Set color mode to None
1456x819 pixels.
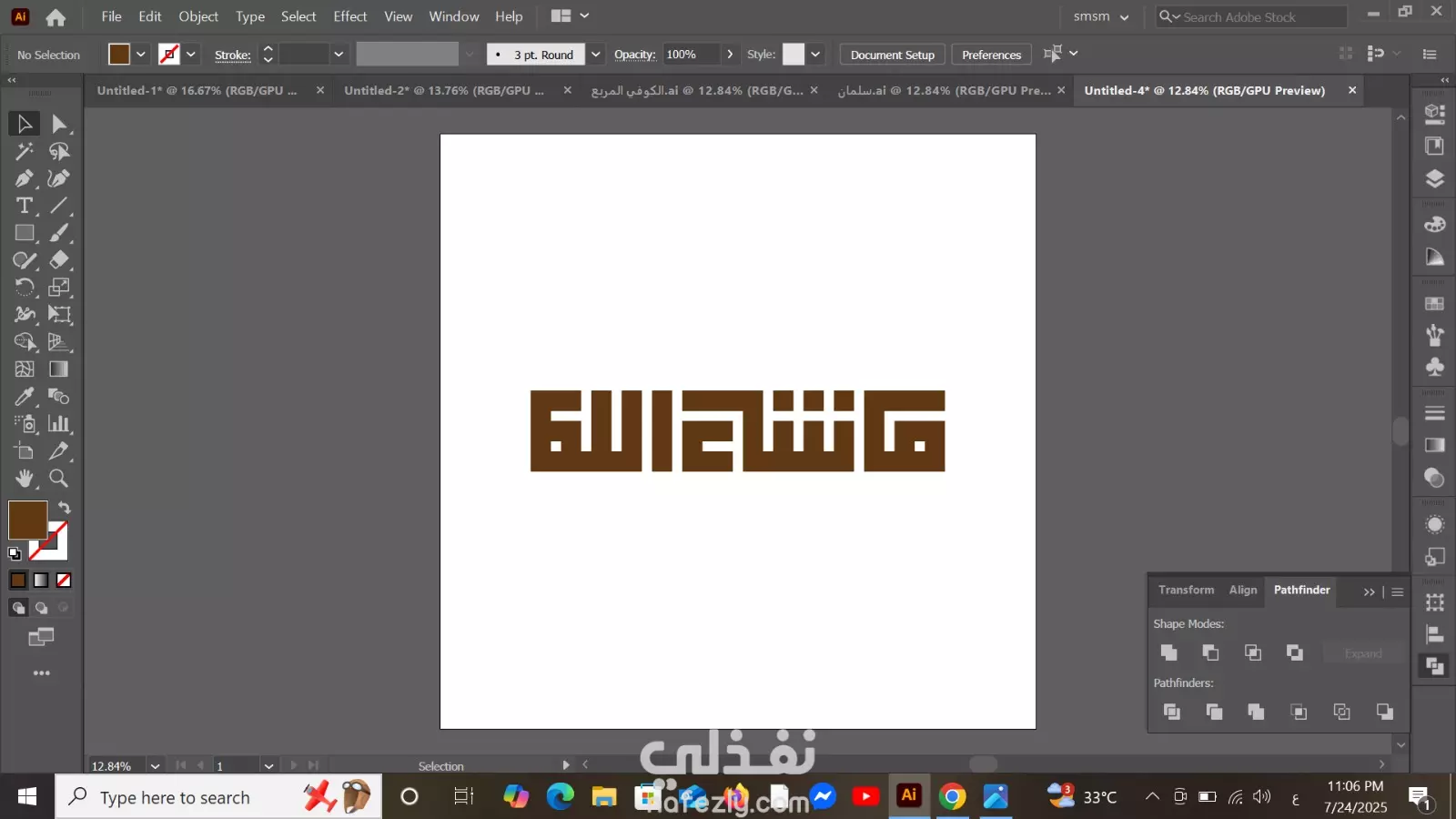(64, 581)
